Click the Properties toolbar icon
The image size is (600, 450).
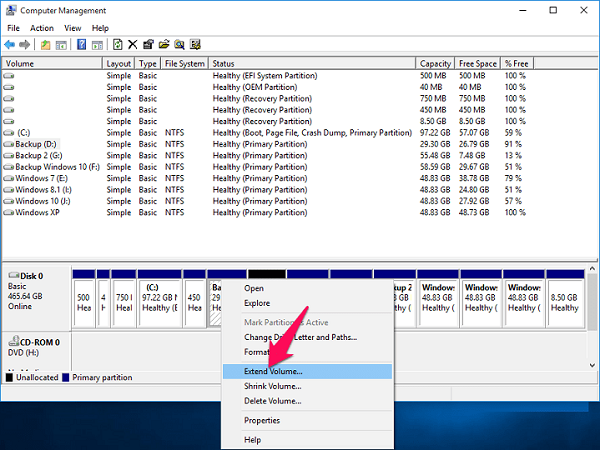(x=148, y=45)
